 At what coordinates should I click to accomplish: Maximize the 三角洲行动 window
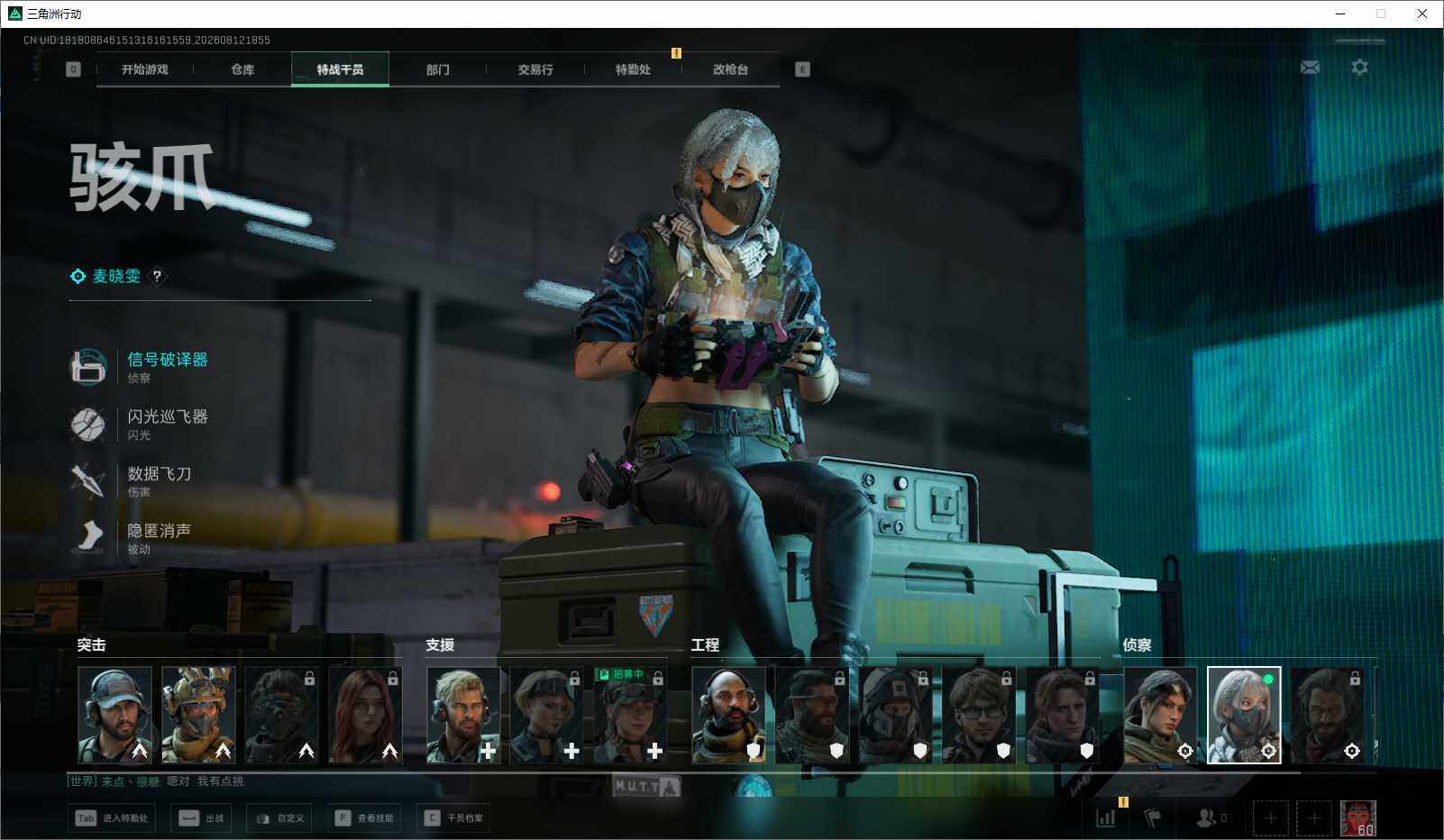pos(1381,14)
